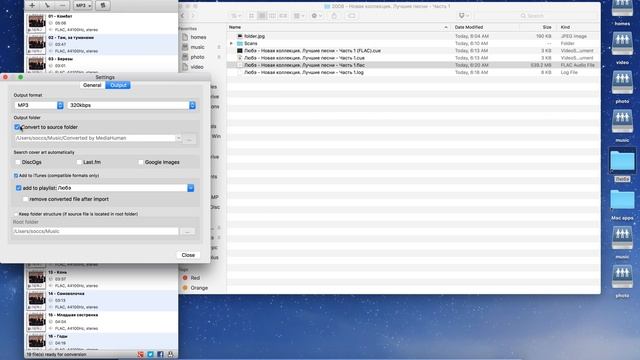This screenshot has width=640, height=360.
Task: Select the Mac apps desktop folder
Action: tap(622, 205)
